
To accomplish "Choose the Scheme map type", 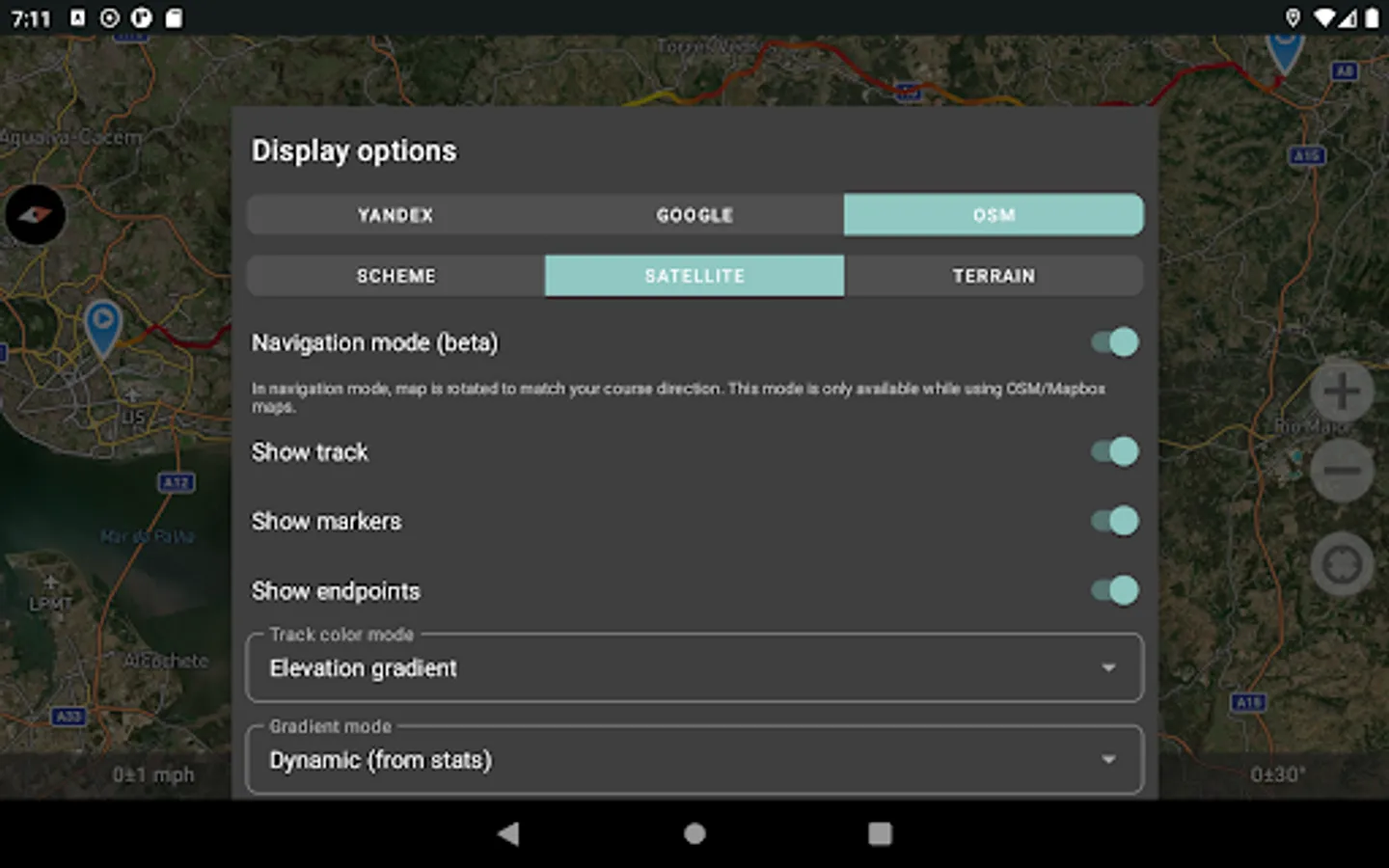I will pyautogui.click(x=395, y=276).
